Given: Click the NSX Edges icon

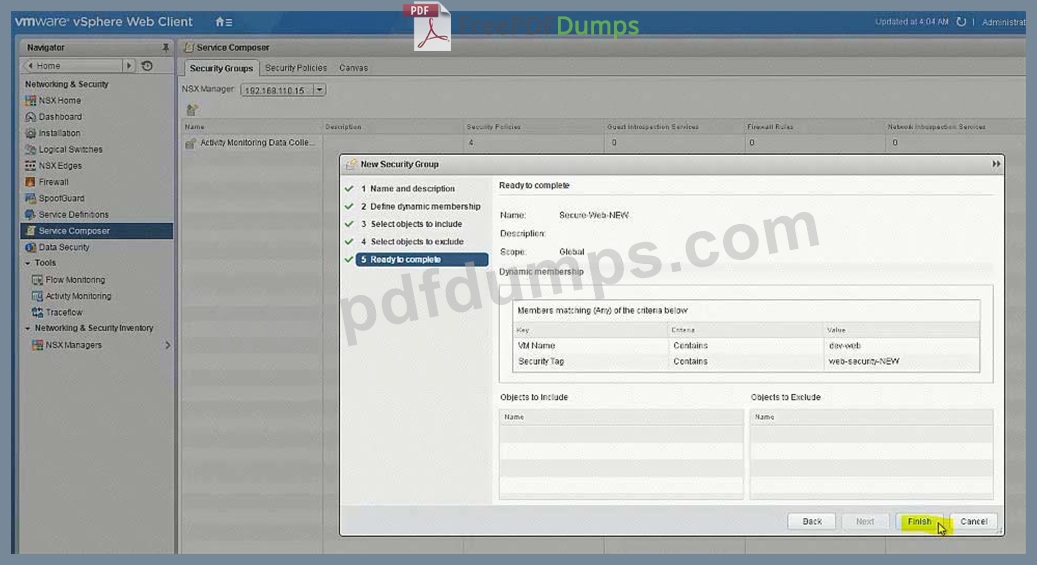Looking at the screenshot, I should 30,165.
